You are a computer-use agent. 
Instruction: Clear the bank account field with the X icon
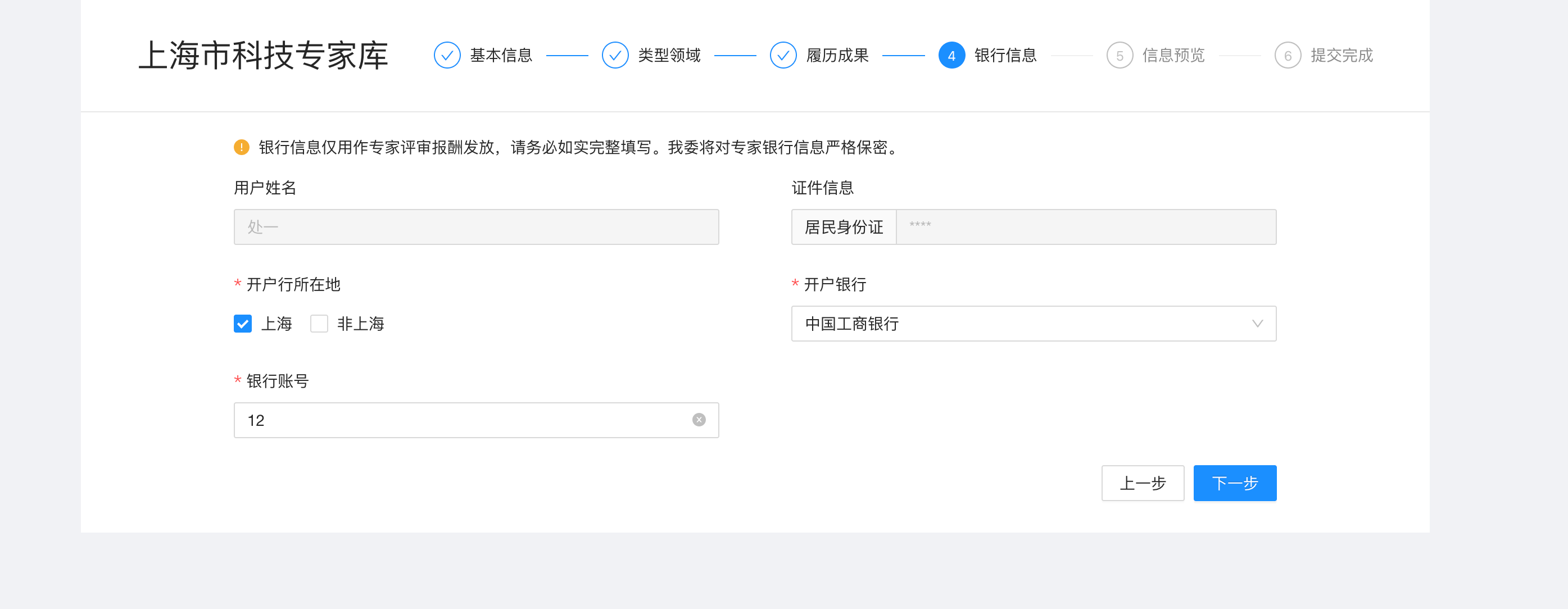[x=699, y=420]
